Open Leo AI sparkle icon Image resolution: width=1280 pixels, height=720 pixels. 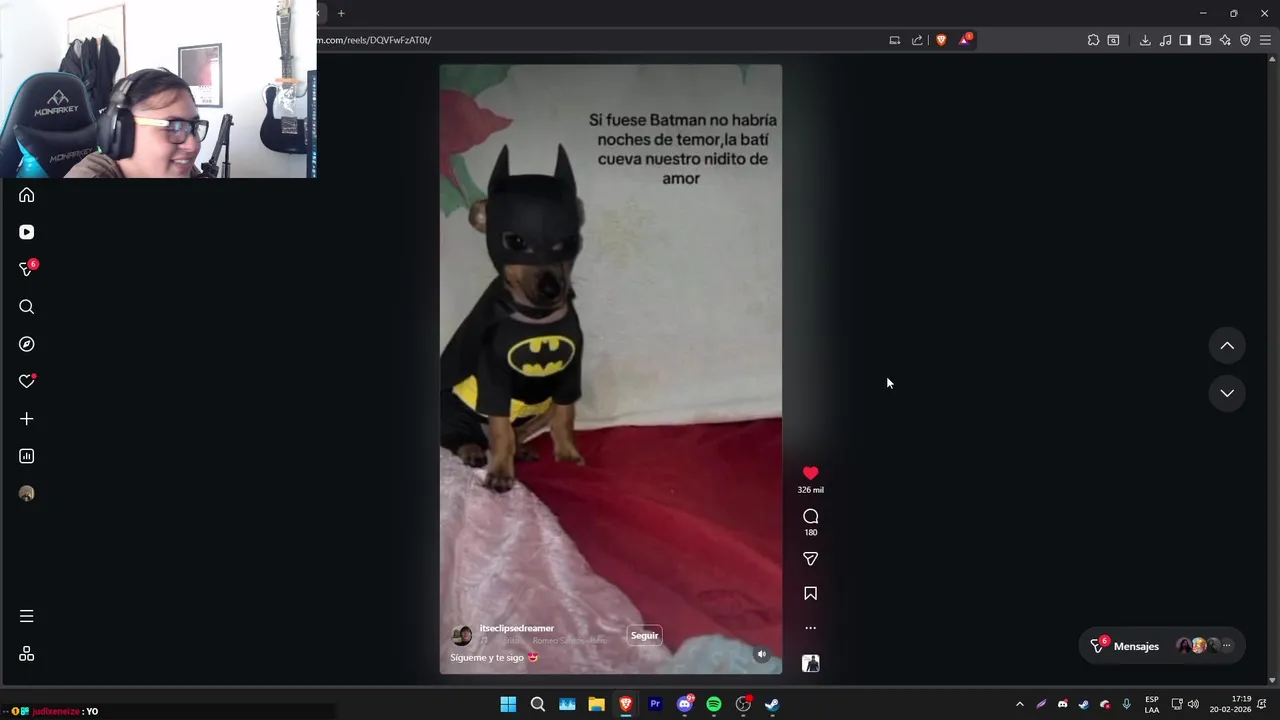1225,40
